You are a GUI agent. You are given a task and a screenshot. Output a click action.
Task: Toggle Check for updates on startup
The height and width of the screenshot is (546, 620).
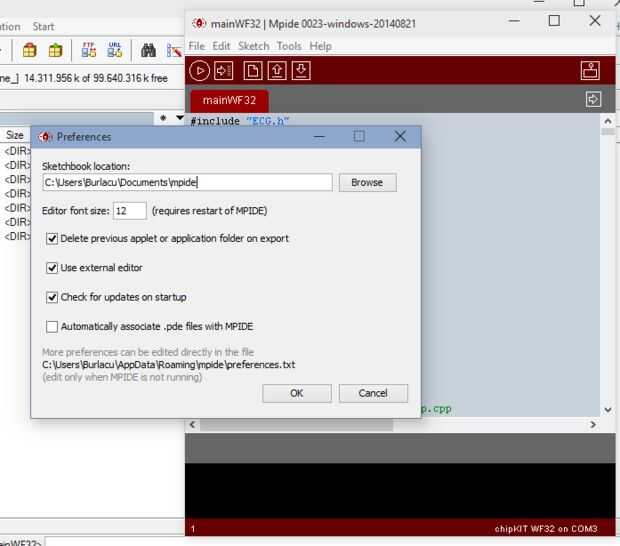click(52, 297)
